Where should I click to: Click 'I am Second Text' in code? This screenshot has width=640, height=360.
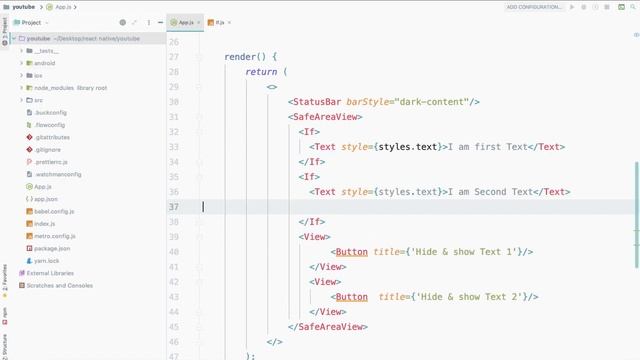click(490, 191)
